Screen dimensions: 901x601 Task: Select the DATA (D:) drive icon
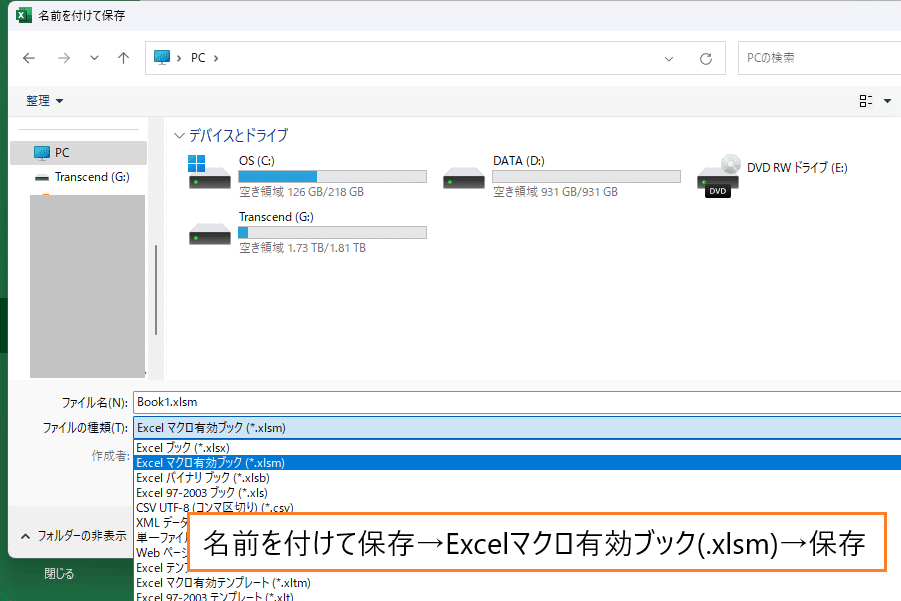pos(464,178)
